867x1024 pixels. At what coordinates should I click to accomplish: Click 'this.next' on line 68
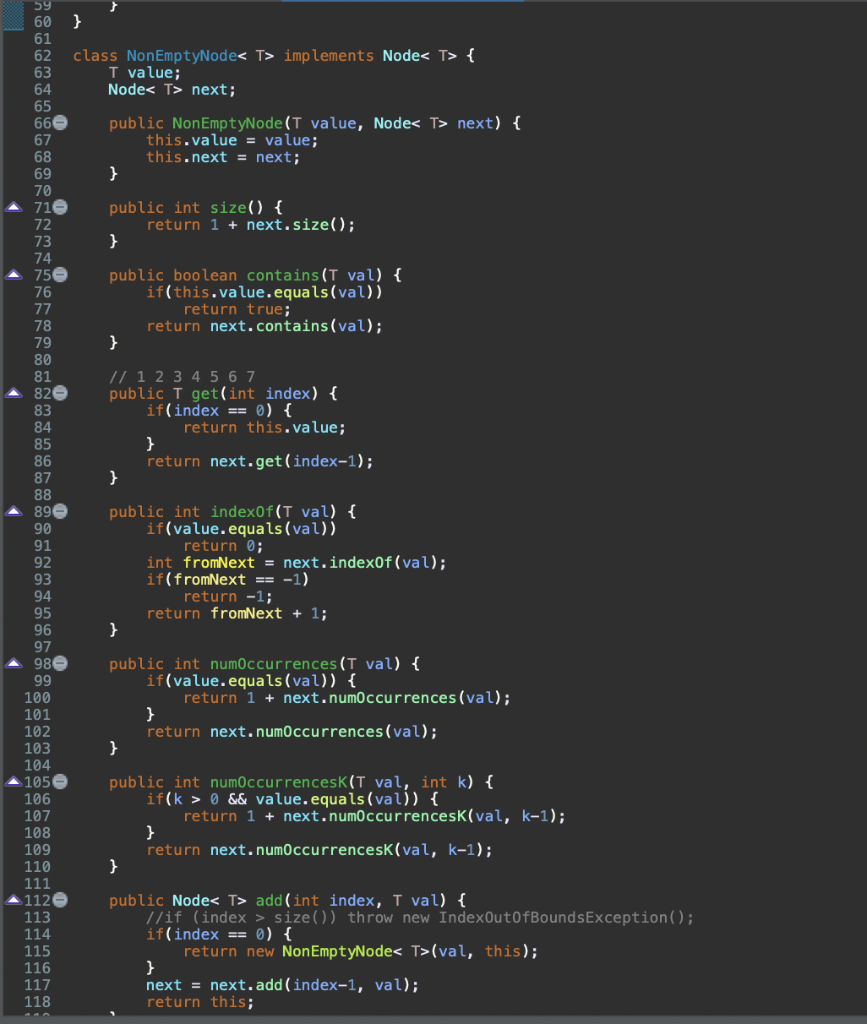[x=187, y=157]
